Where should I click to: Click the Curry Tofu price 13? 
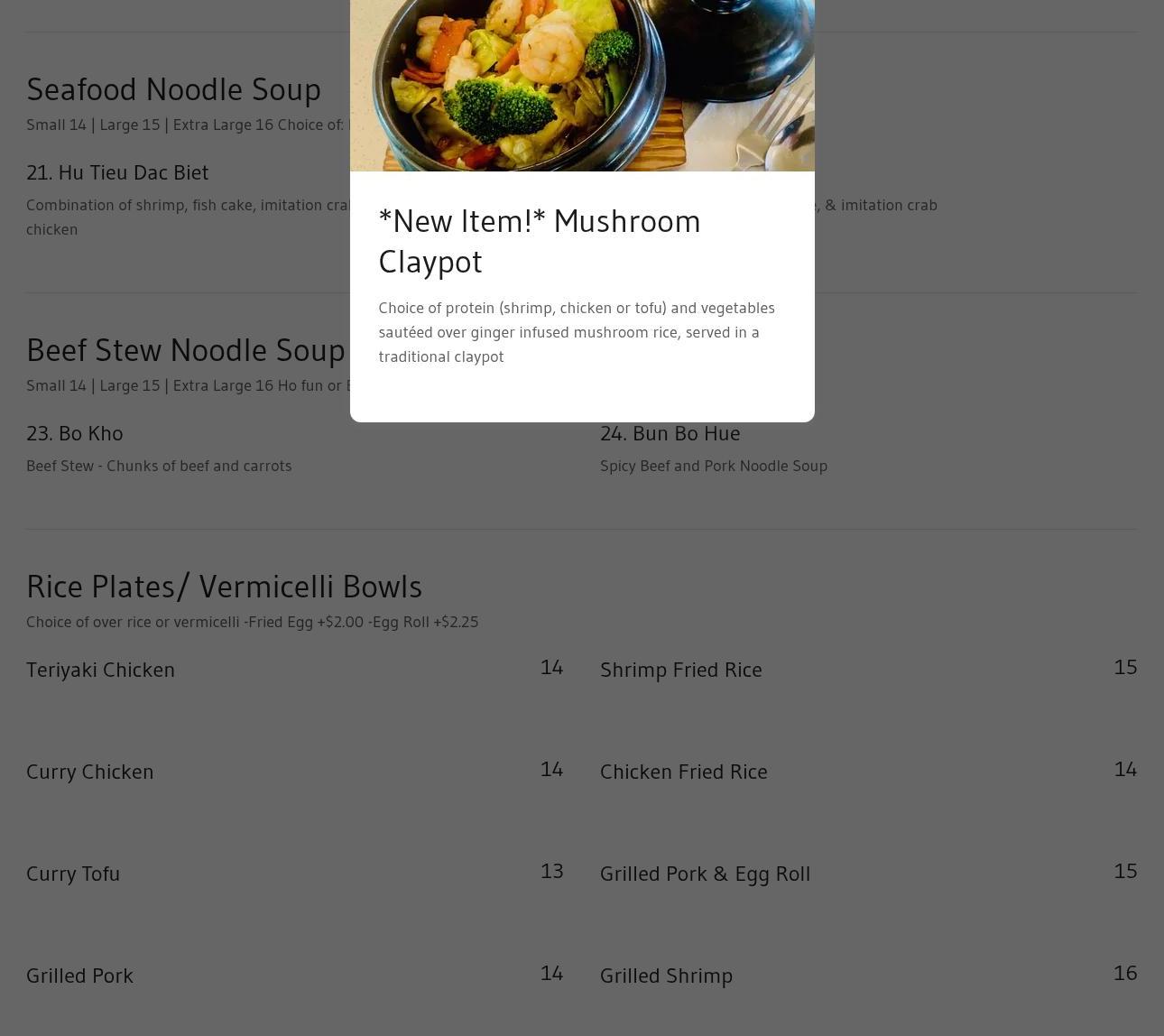(551, 871)
